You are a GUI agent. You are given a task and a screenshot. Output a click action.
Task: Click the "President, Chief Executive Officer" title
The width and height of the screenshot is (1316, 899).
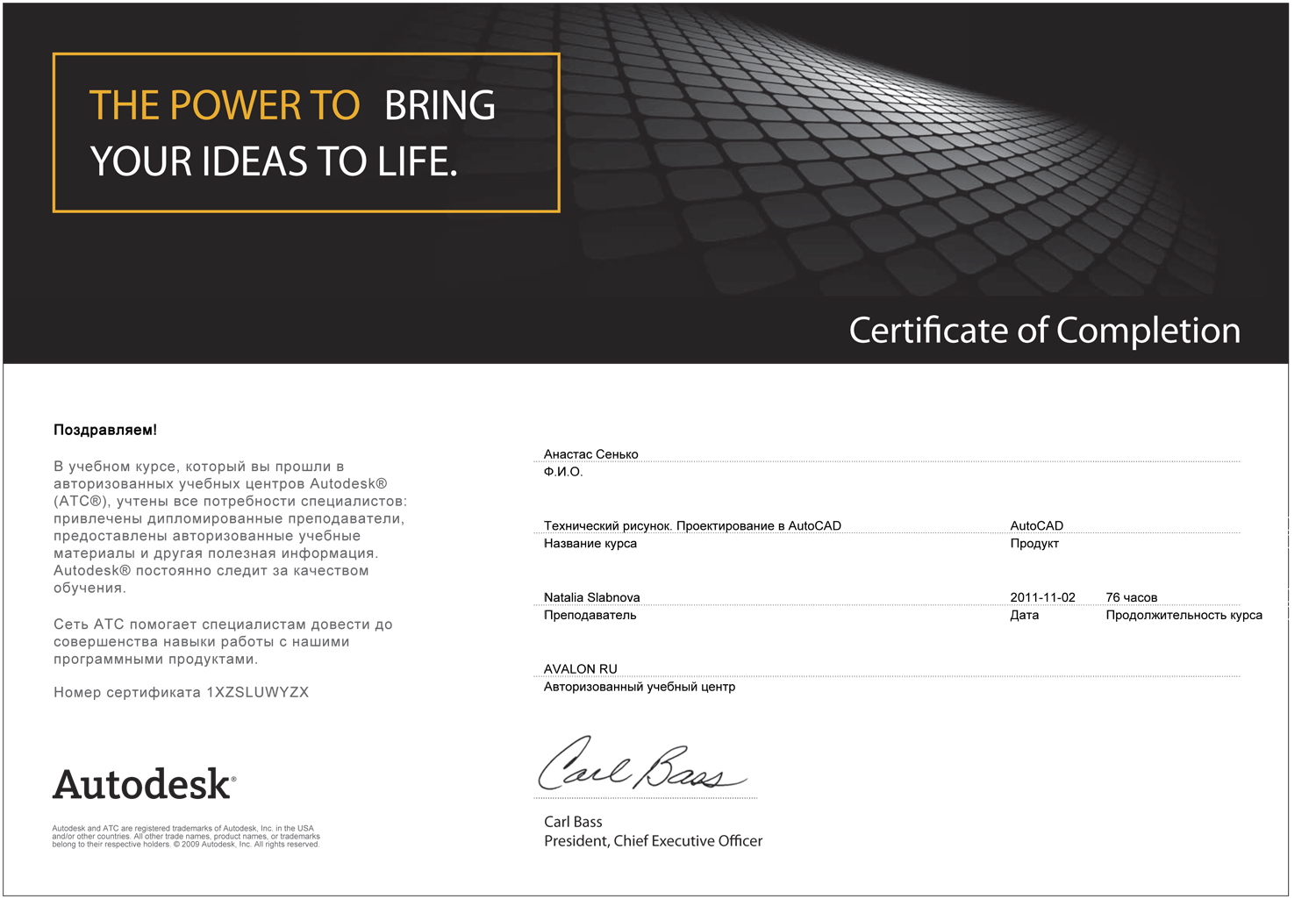pyautogui.click(x=653, y=841)
